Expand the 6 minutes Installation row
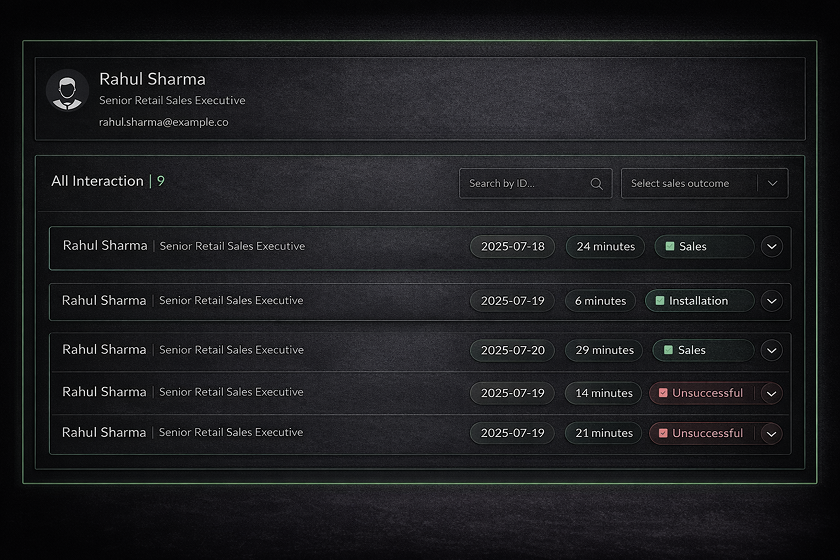 (x=771, y=301)
